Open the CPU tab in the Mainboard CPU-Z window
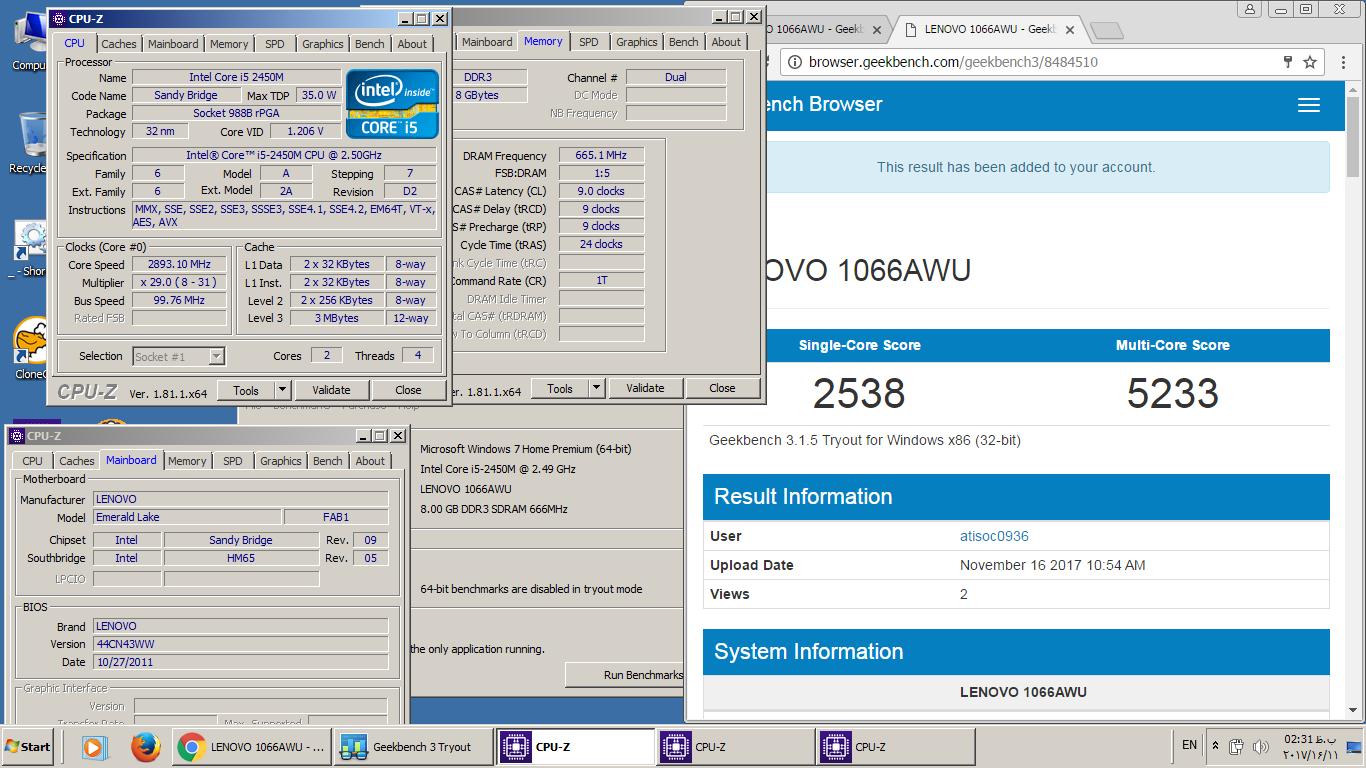The image size is (1366, 768). coord(33,461)
